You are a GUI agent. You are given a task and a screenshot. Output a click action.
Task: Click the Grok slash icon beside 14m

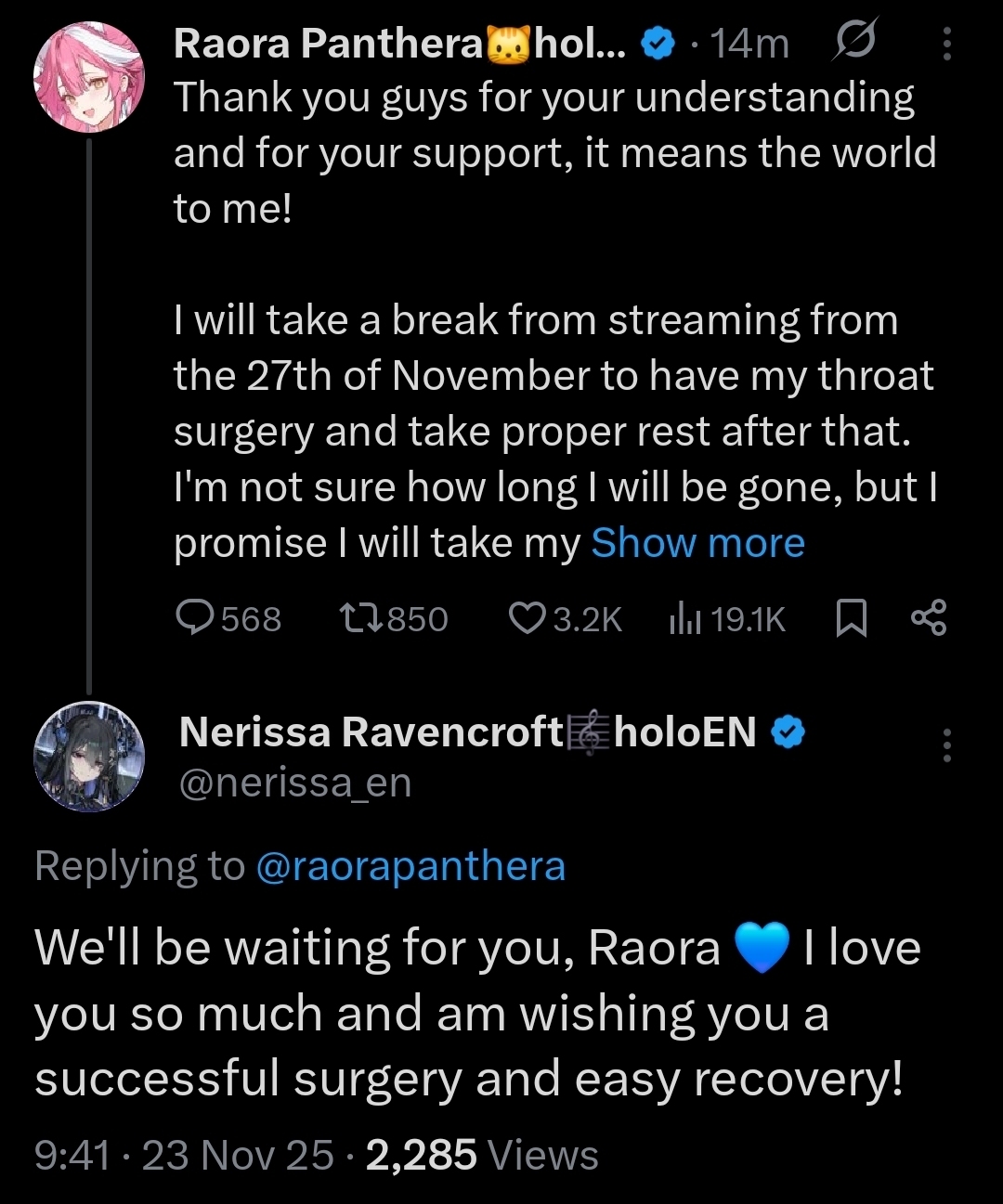[x=854, y=42]
